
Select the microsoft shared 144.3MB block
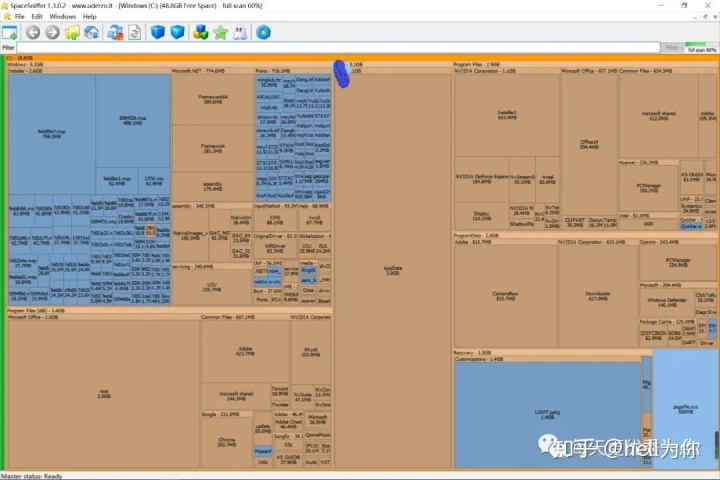[236, 396]
